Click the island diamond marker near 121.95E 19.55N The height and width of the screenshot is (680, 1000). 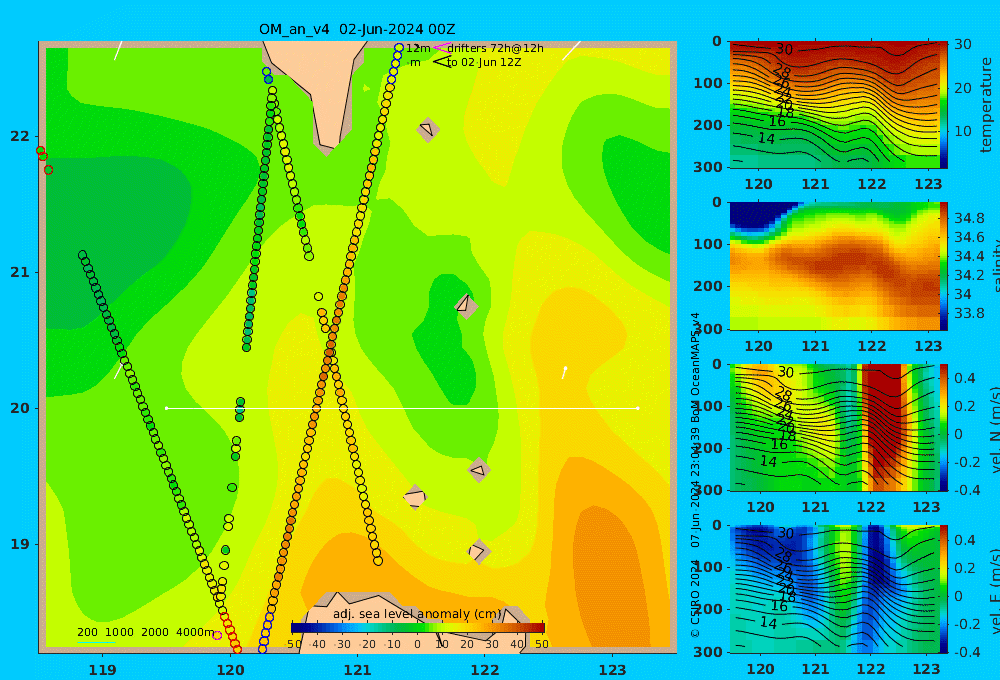478,471
